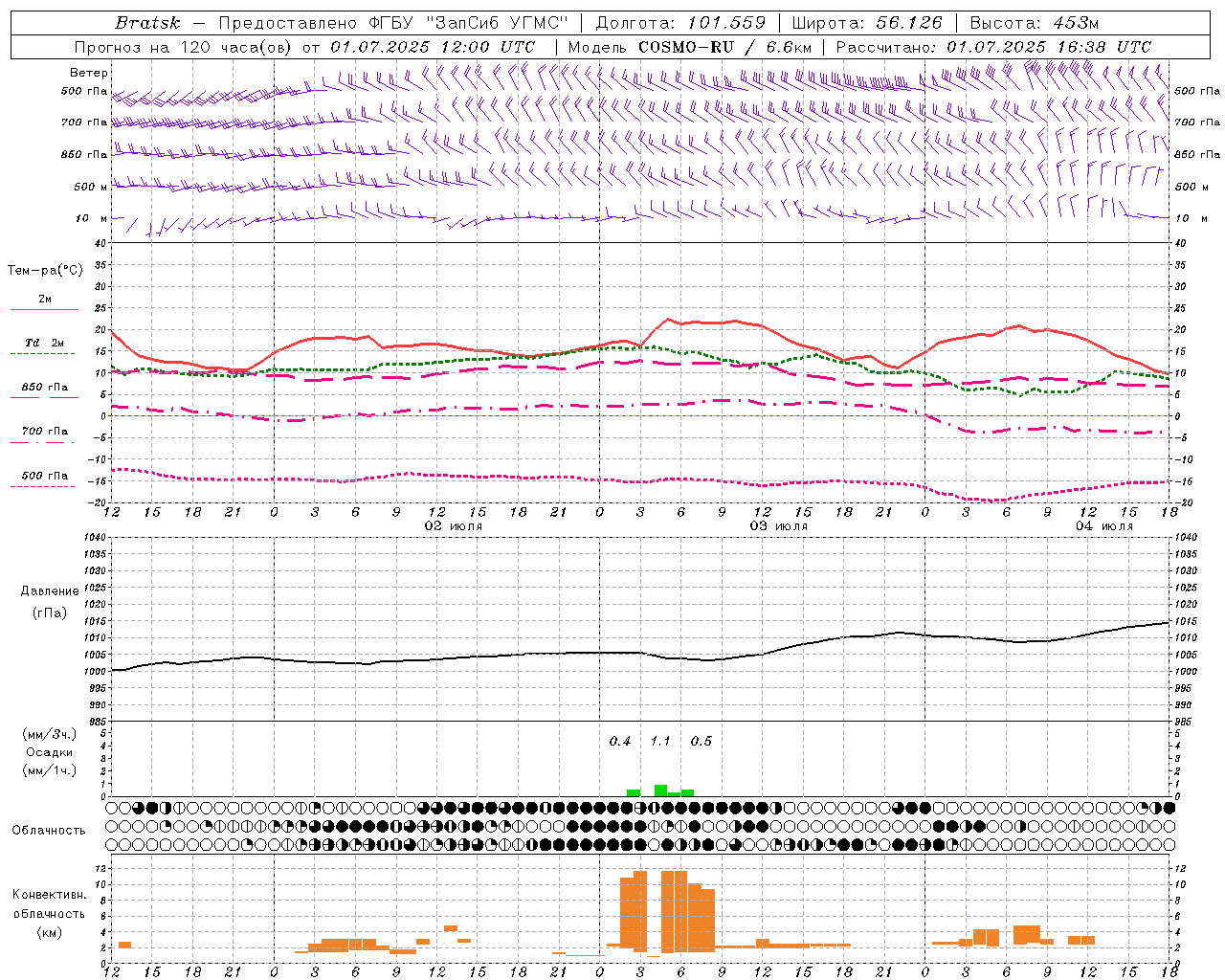Select the Тем-ра(°C) temperature panel label

coord(45,271)
